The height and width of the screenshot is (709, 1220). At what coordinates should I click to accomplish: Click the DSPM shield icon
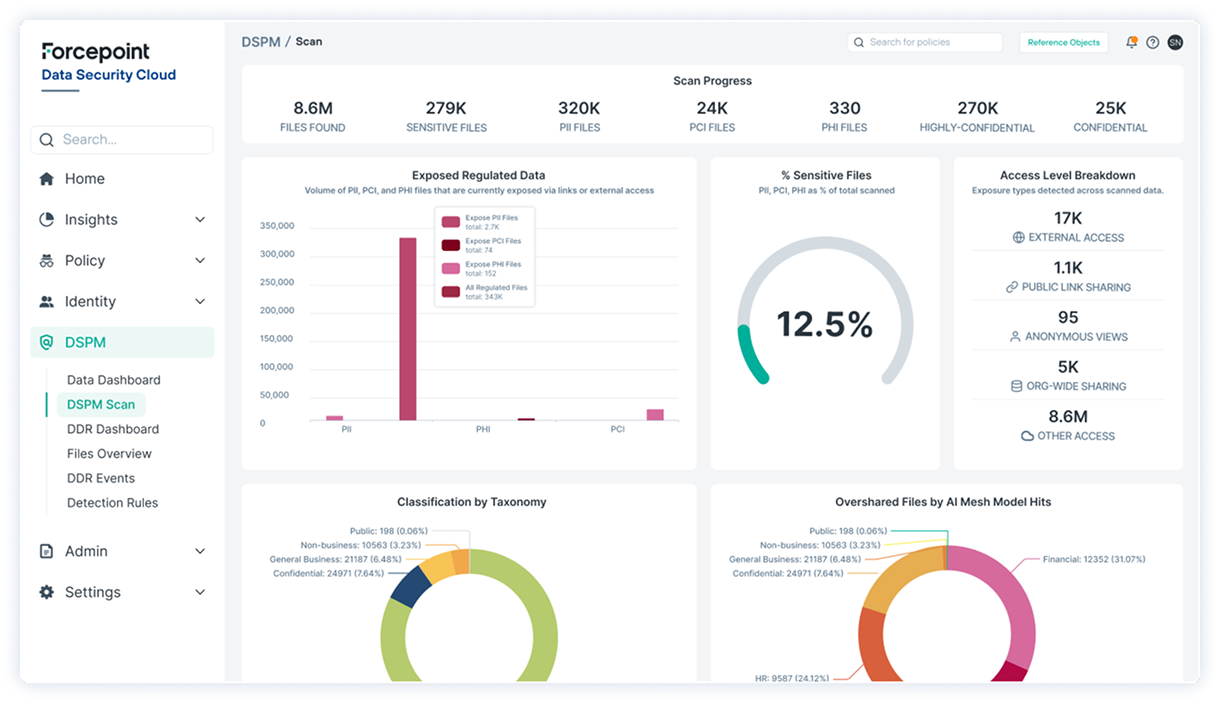click(x=46, y=343)
